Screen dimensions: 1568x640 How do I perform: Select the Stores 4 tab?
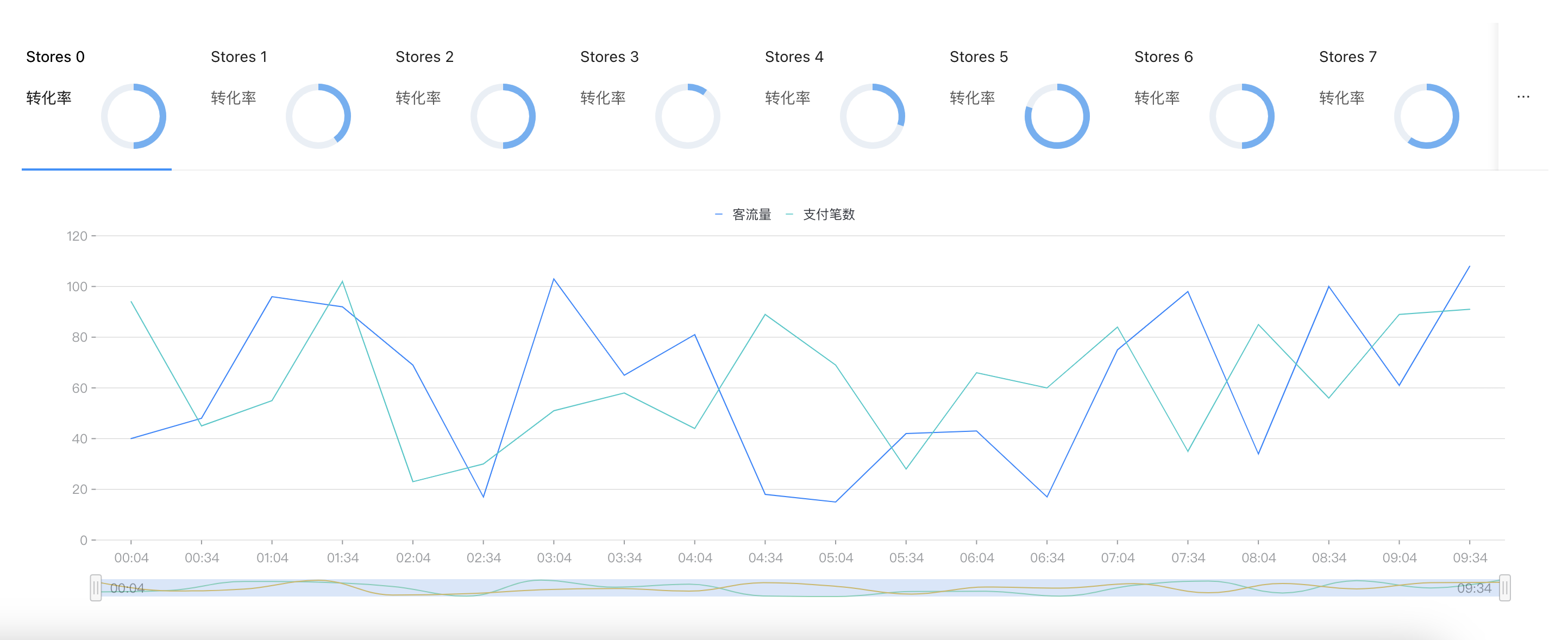click(836, 97)
